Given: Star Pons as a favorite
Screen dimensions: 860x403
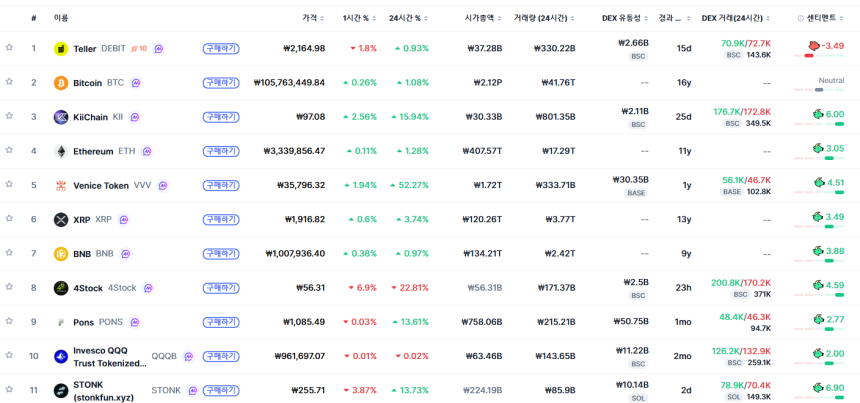Looking at the screenshot, I should 9,321.
